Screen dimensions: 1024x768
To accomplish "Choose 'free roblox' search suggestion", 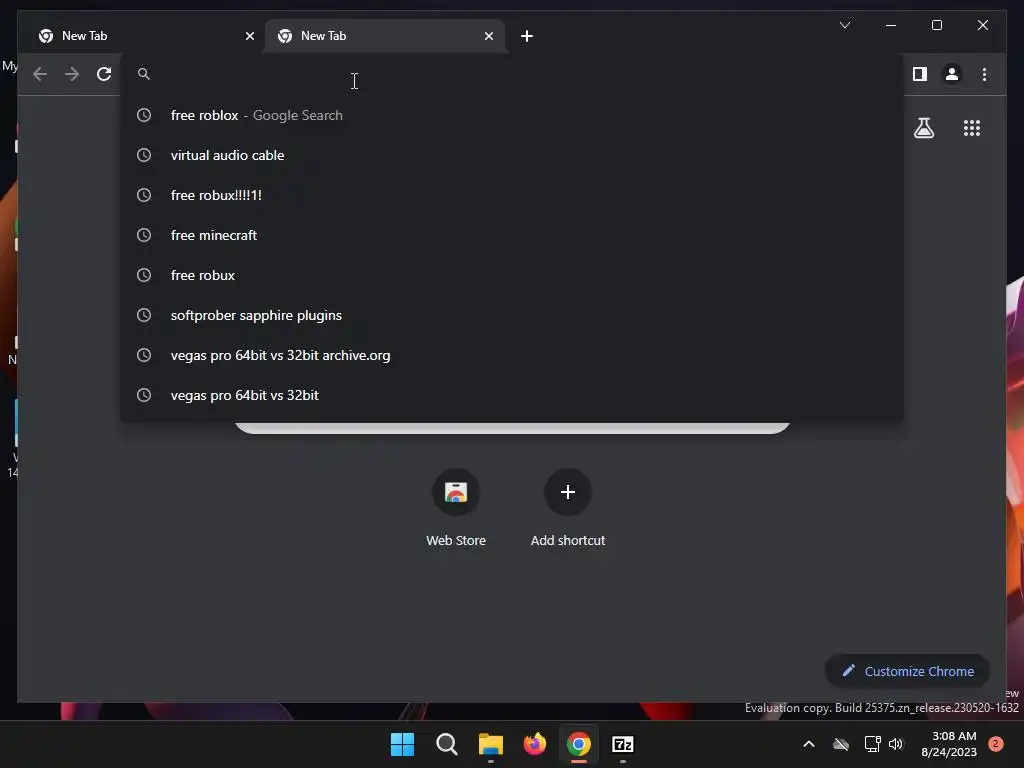I will [511, 115].
